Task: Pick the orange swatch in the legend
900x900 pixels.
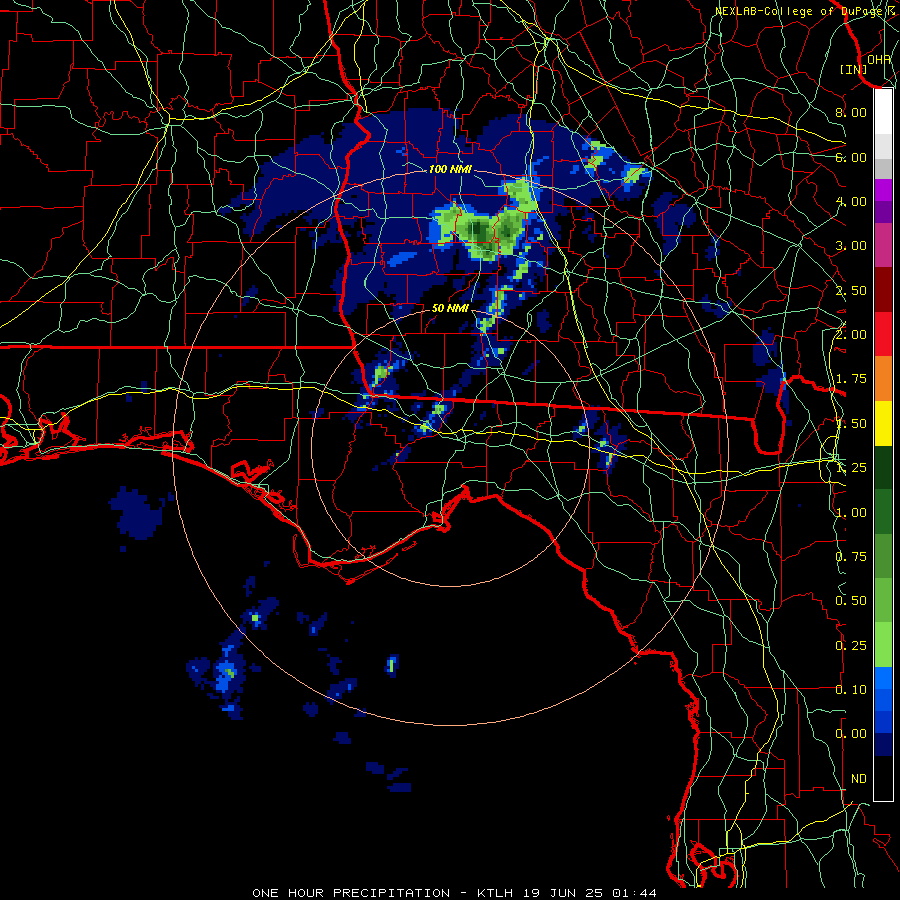Action: [x=883, y=379]
